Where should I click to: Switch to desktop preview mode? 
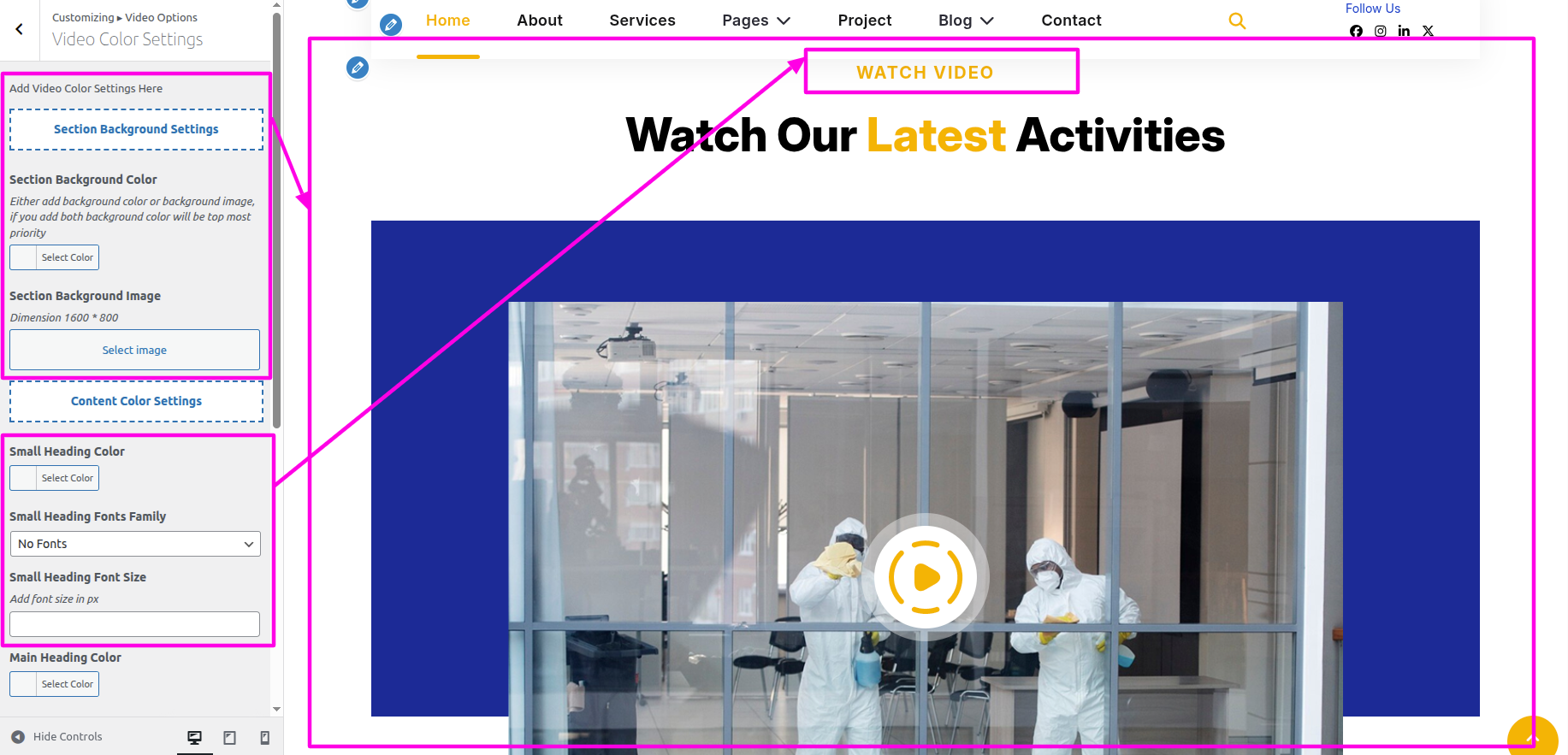coord(195,737)
